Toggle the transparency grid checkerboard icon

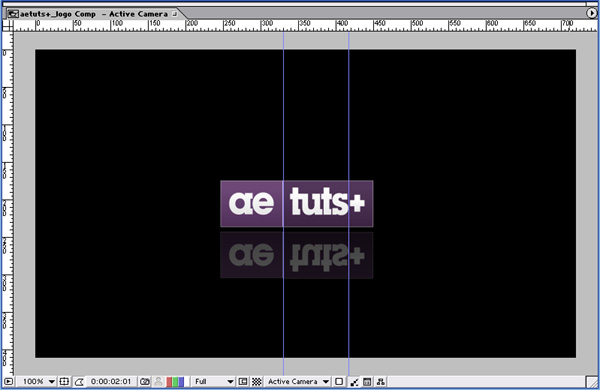click(x=257, y=382)
